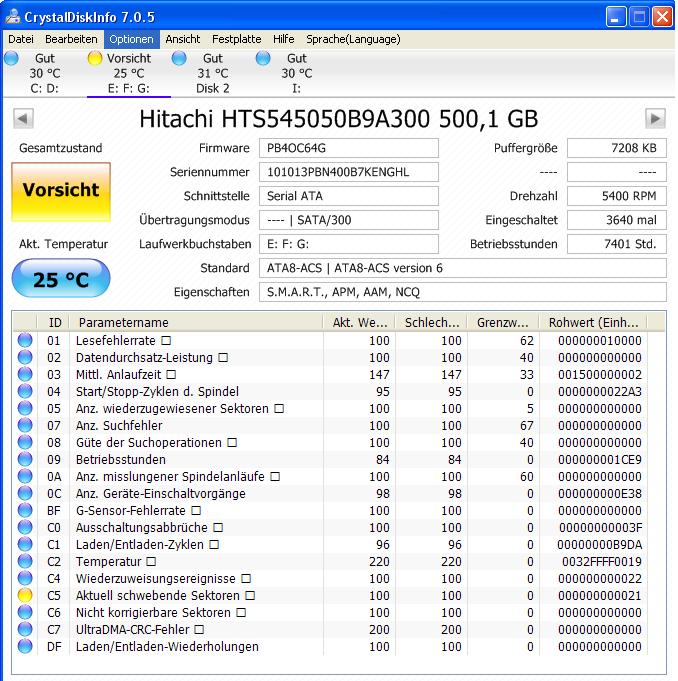Click the blue status orb for I:
This screenshot has height=681, width=678.
263,58
